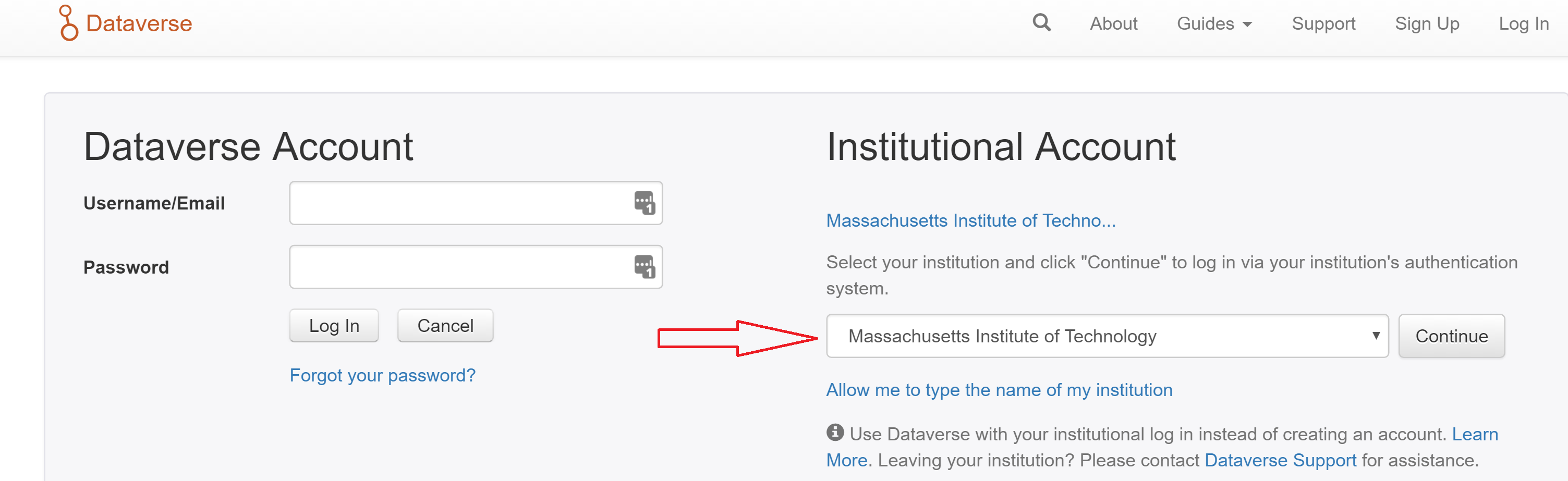
Task: Open the Massachusetts Institute of Techno... link
Action: tap(970, 220)
